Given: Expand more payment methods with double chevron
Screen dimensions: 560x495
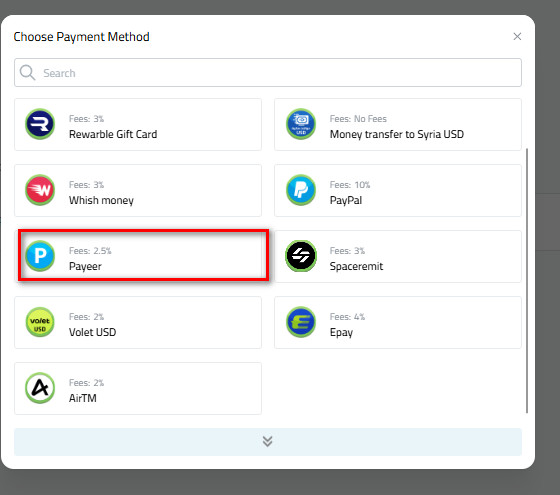Looking at the screenshot, I should (268, 442).
